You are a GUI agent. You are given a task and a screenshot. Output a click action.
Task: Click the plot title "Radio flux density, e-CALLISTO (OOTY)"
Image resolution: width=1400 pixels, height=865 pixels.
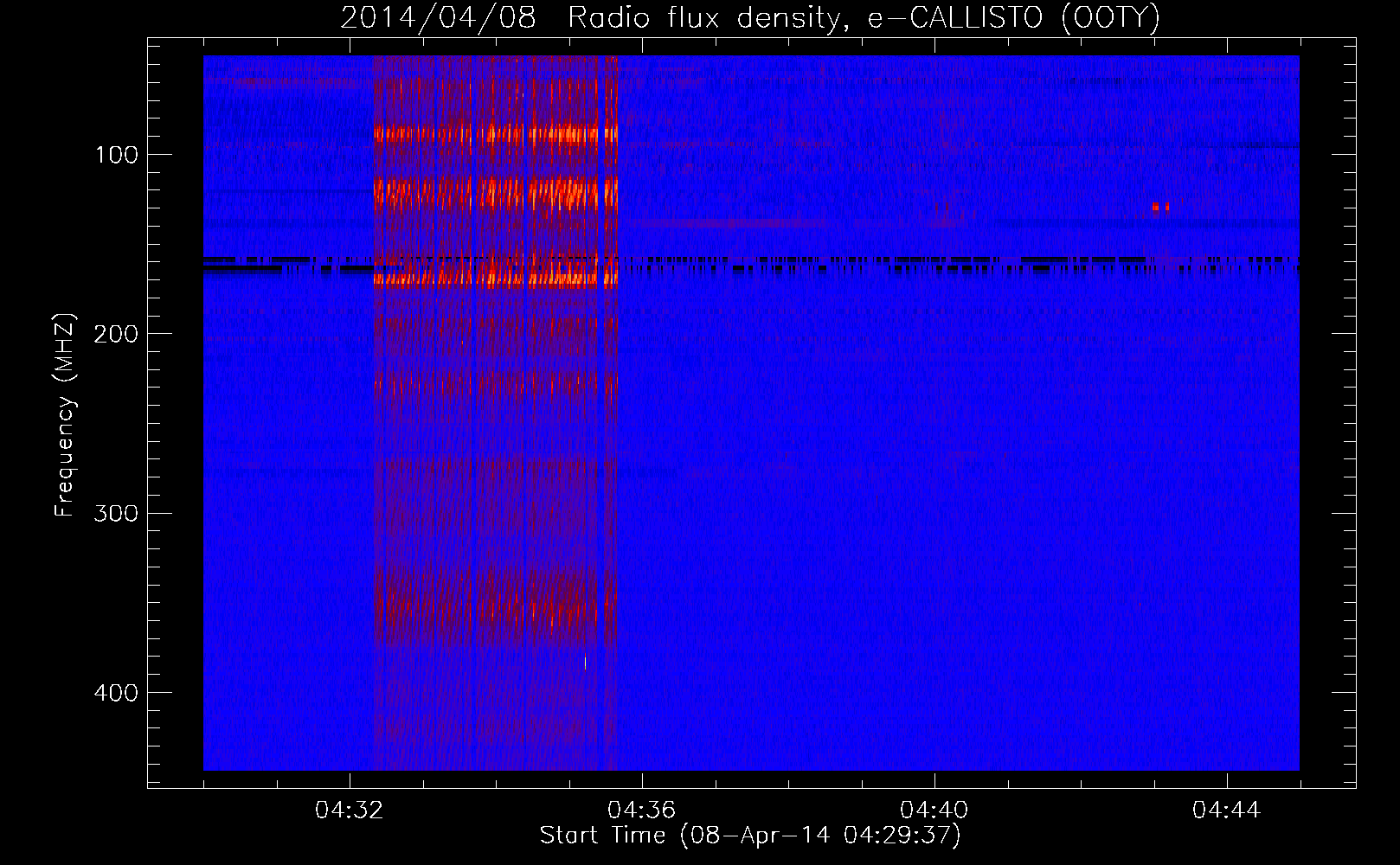click(x=864, y=17)
